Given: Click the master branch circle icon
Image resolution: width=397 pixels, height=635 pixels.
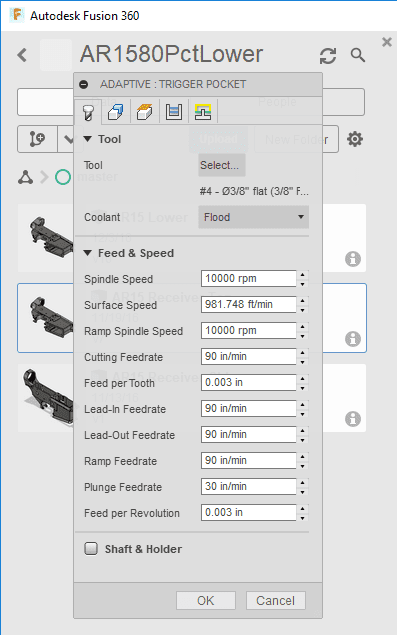Looking at the screenshot, I should [63, 177].
